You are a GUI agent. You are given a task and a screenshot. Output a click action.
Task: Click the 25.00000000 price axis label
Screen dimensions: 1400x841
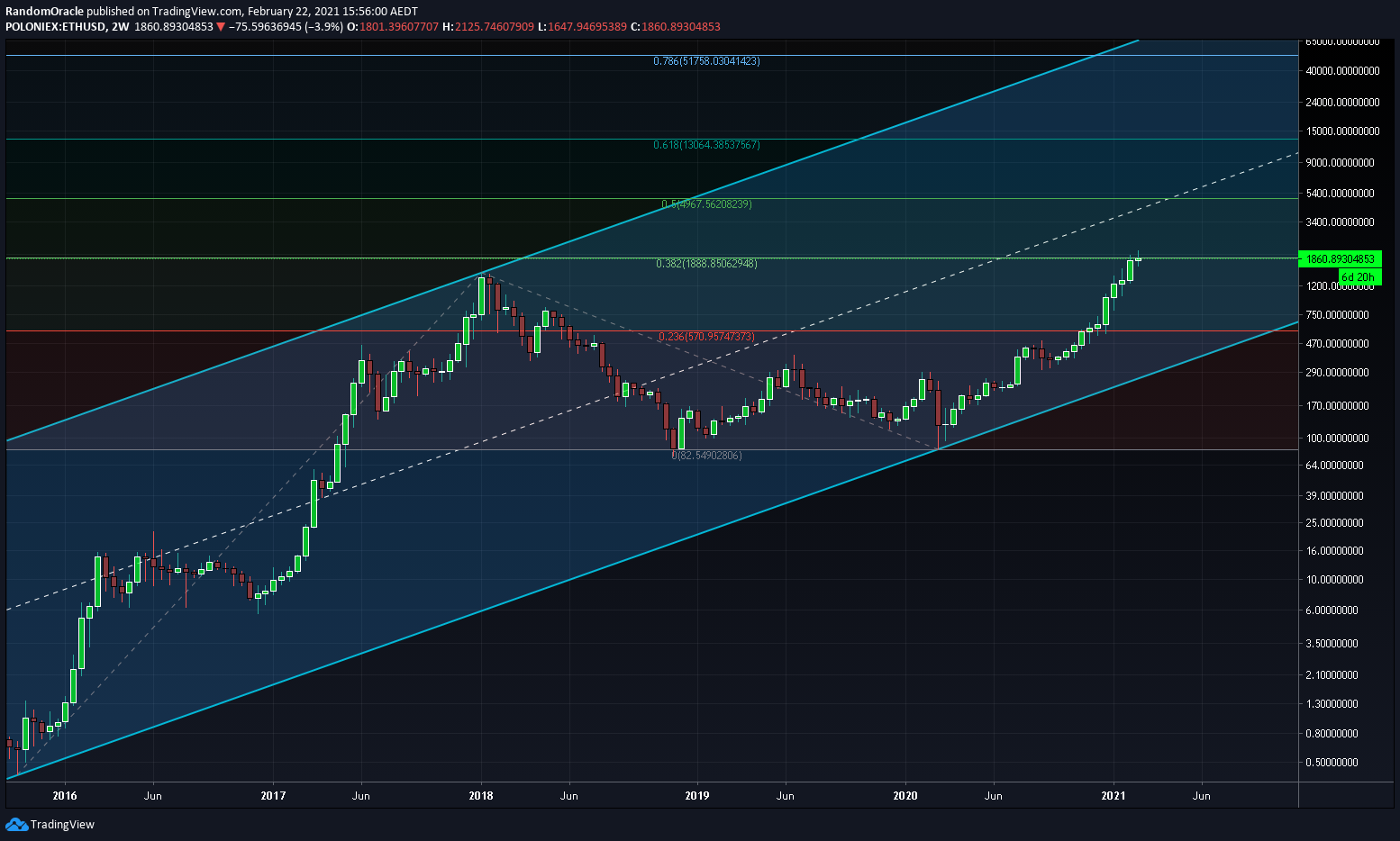coord(1334,523)
